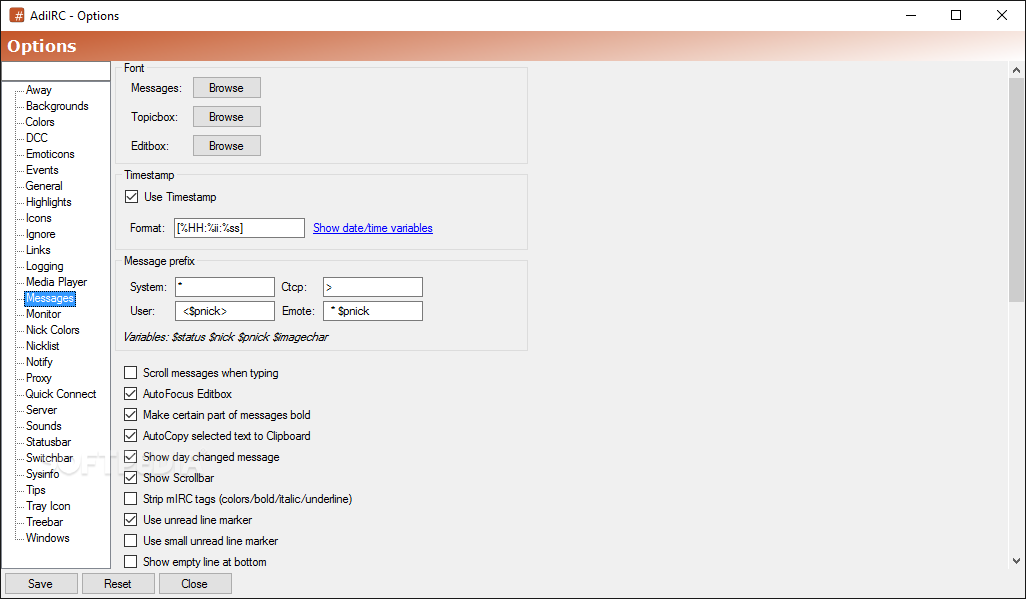
Task: Open Treebar settings
Action: click(x=44, y=522)
